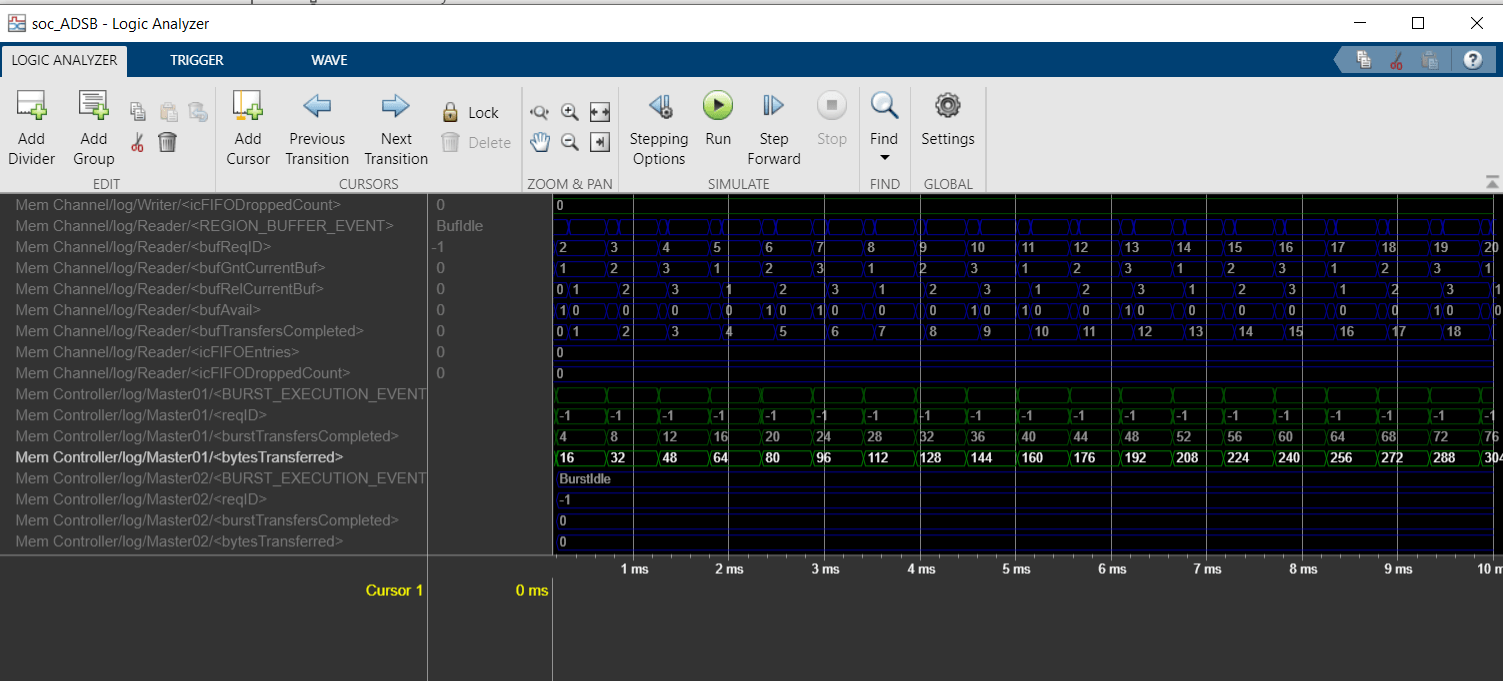Jump to the Next Transition
The height and width of the screenshot is (681, 1503).
pyautogui.click(x=396, y=105)
